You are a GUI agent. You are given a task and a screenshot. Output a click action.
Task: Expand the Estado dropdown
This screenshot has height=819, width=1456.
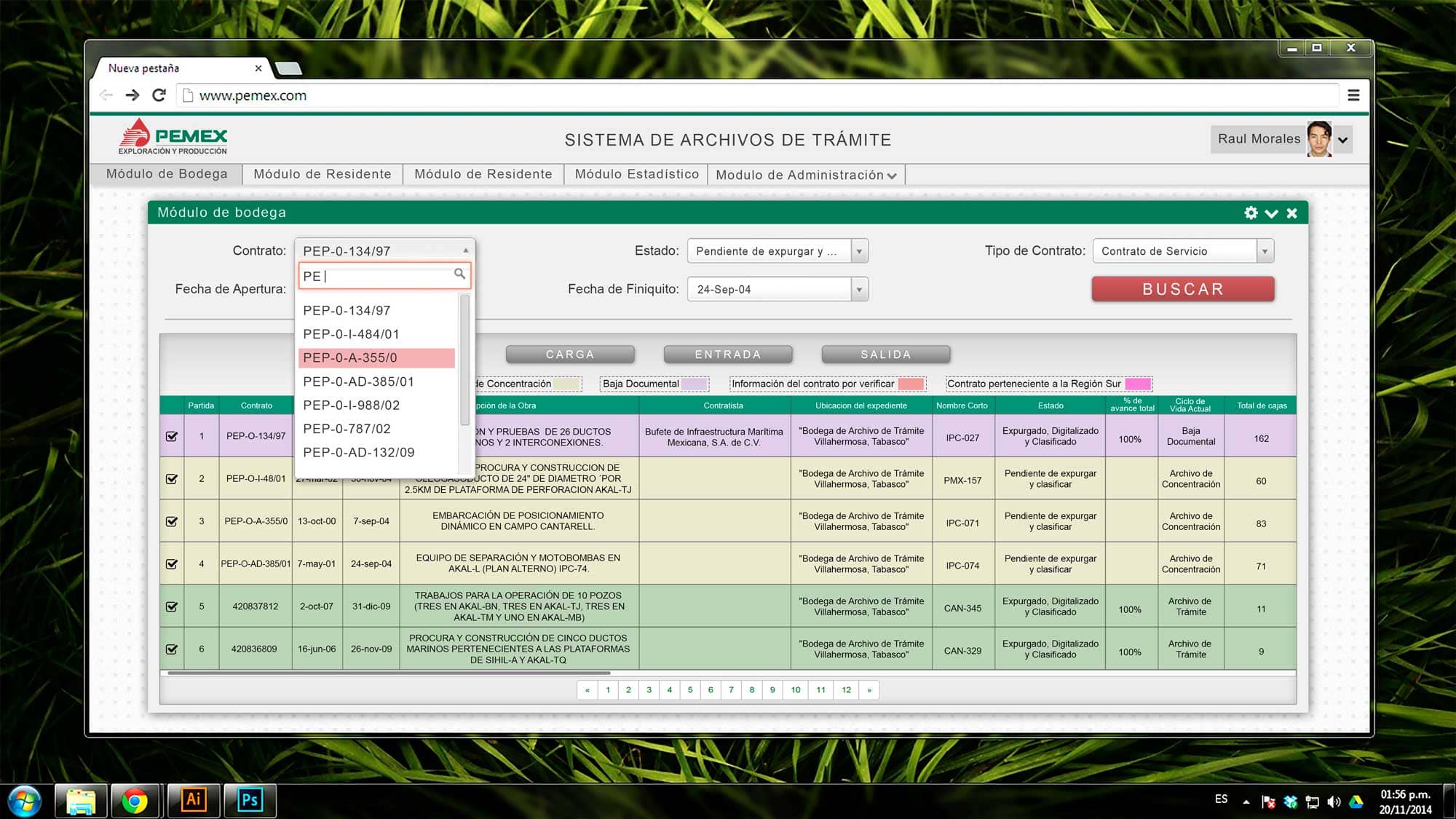(x=859, y=251)
